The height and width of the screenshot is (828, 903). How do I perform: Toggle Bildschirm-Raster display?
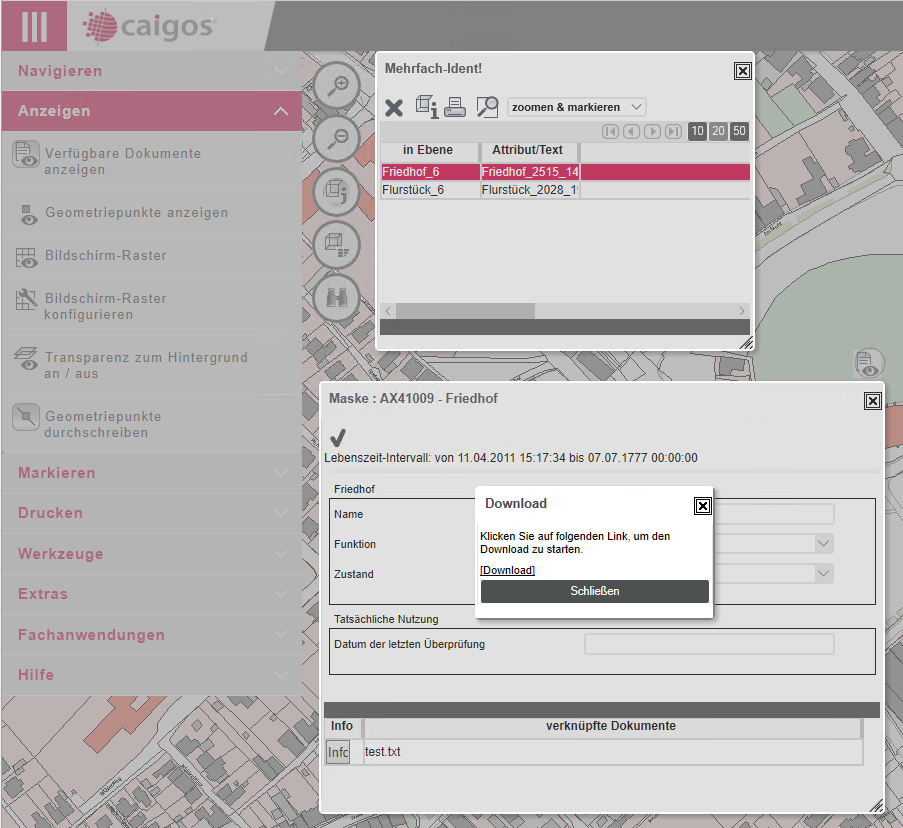tap(105, 256)
